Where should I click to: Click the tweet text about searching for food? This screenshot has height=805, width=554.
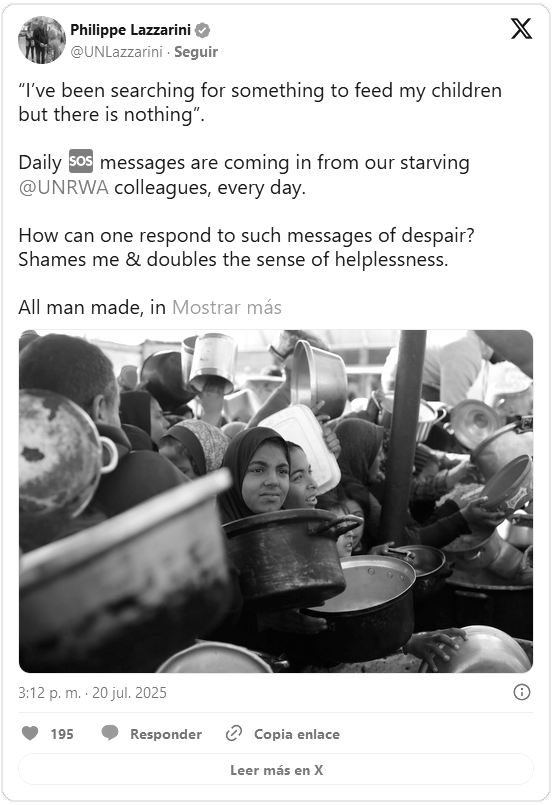(x=260, y=102)
